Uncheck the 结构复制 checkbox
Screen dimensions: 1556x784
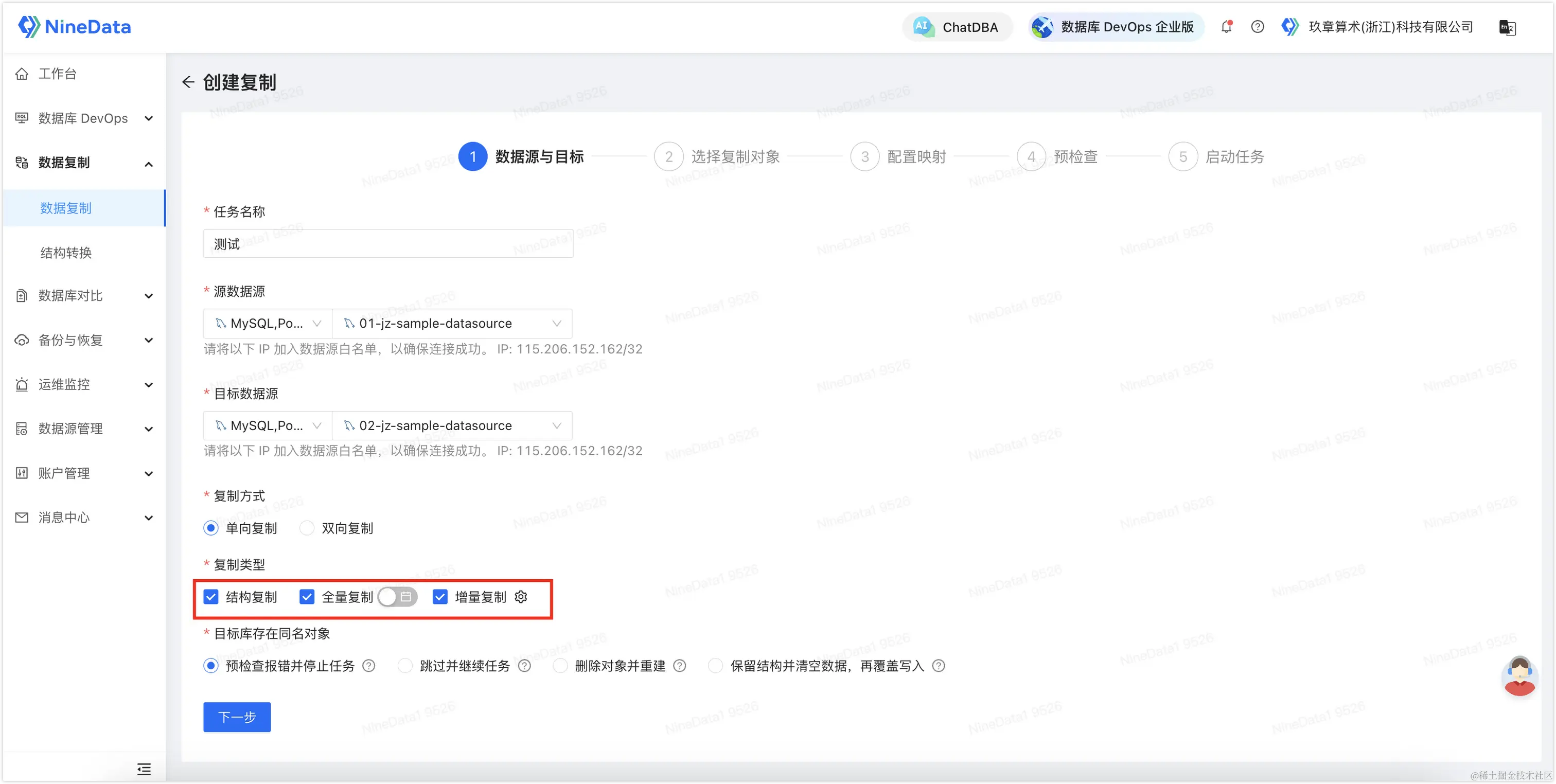tap(211, 597)
